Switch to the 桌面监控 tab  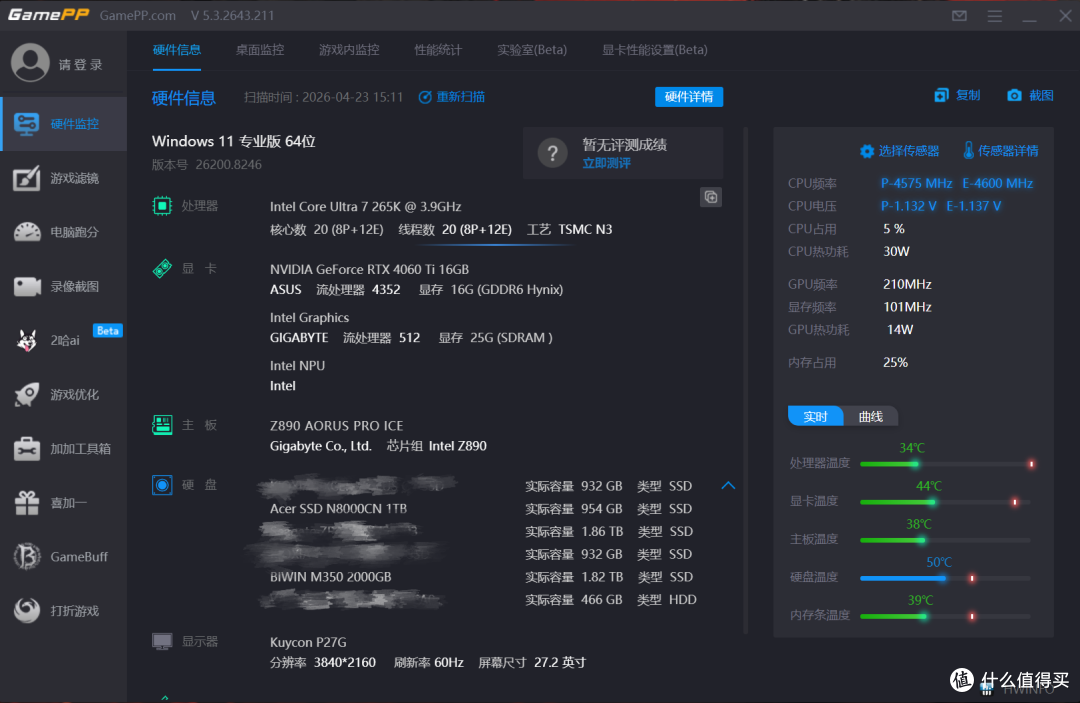(x=260, y=50)
